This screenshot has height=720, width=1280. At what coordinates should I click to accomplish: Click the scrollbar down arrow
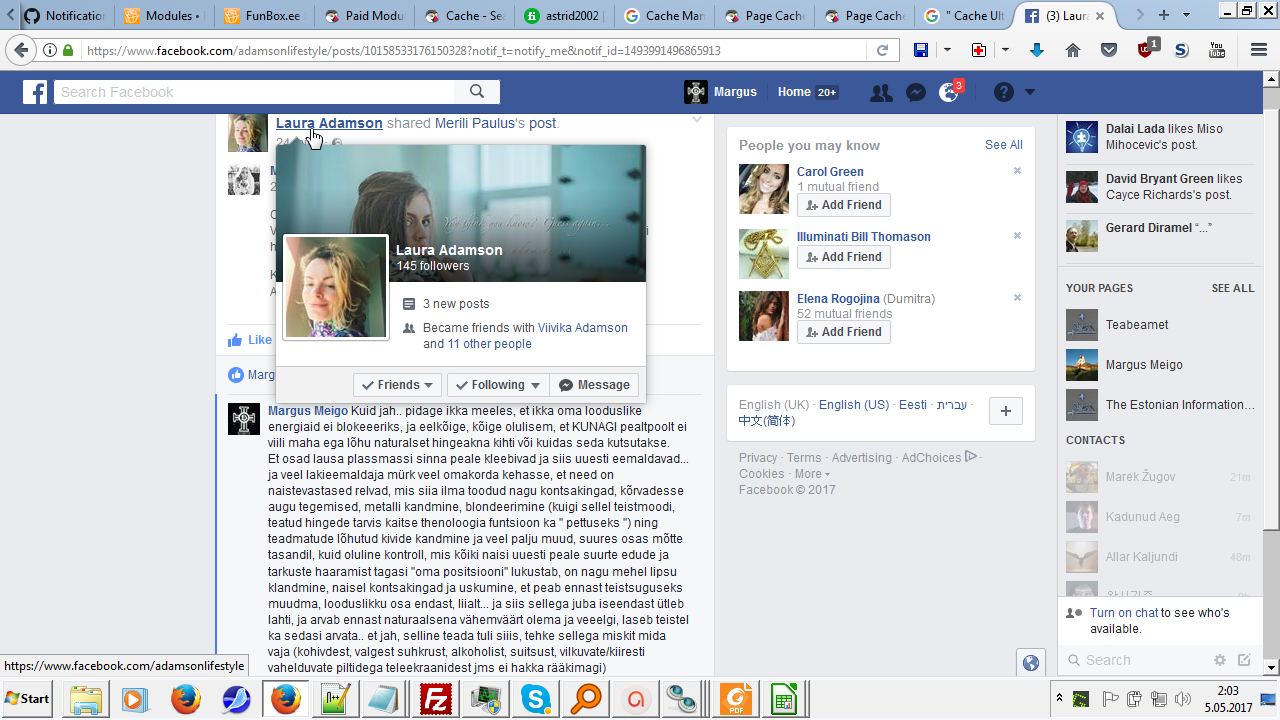(1271, 668)
